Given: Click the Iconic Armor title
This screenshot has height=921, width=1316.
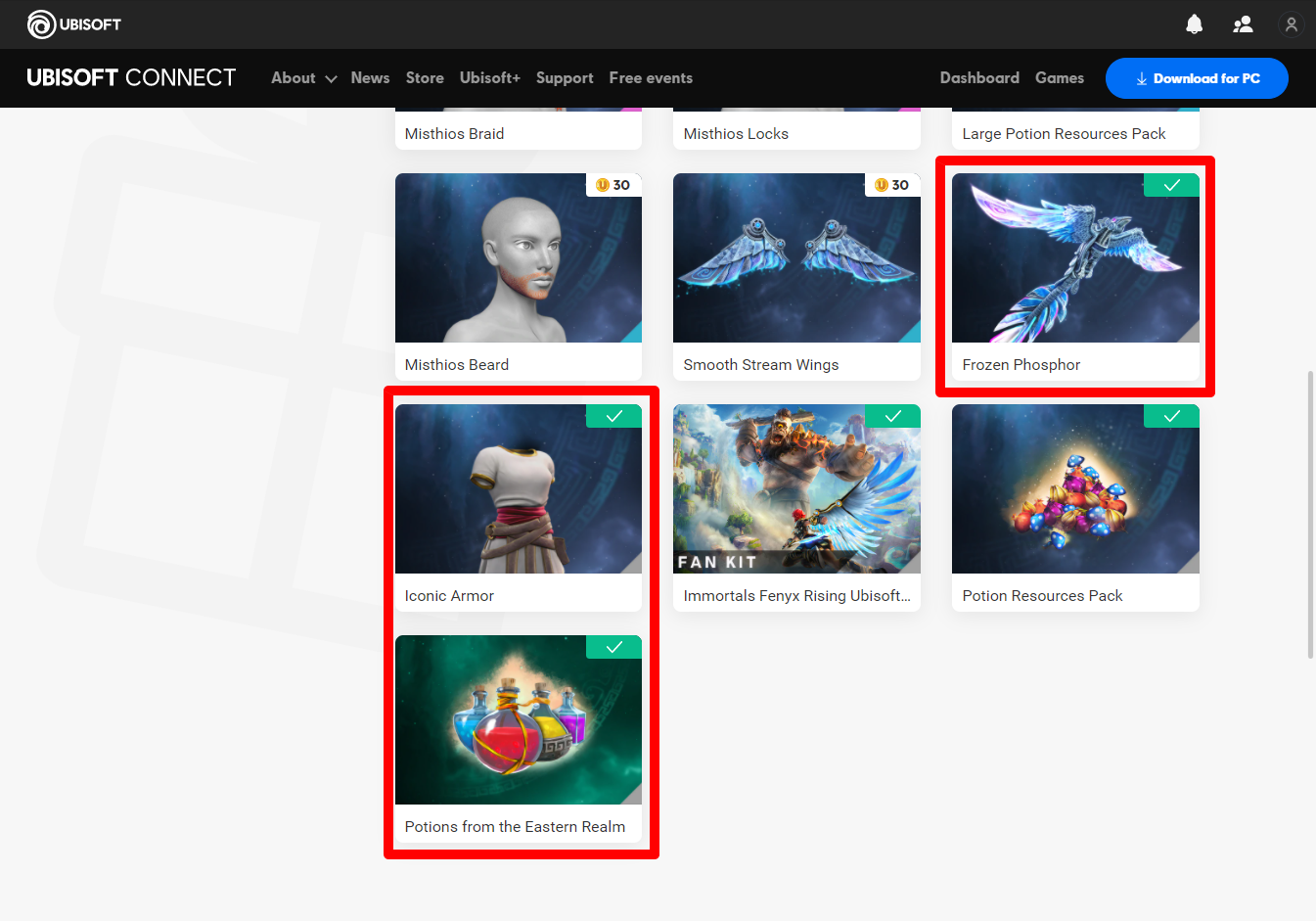Looking at the screenshot, I should 449,596.
